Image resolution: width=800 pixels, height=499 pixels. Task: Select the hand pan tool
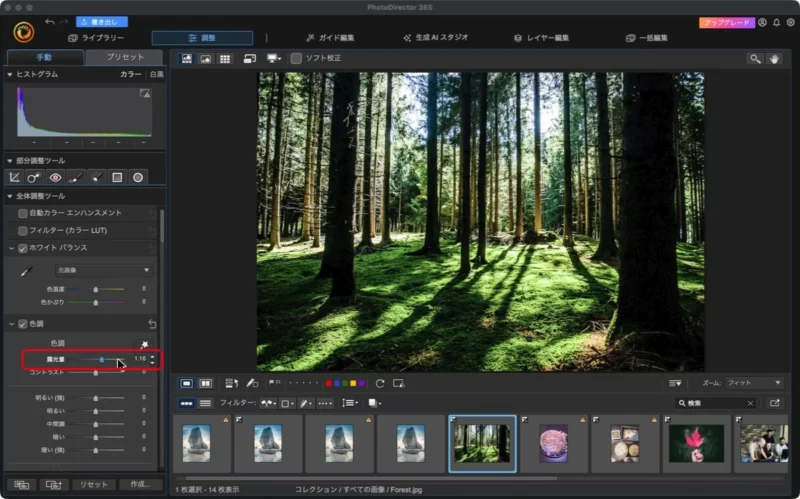pyautogui.click(x=774, y=59)
